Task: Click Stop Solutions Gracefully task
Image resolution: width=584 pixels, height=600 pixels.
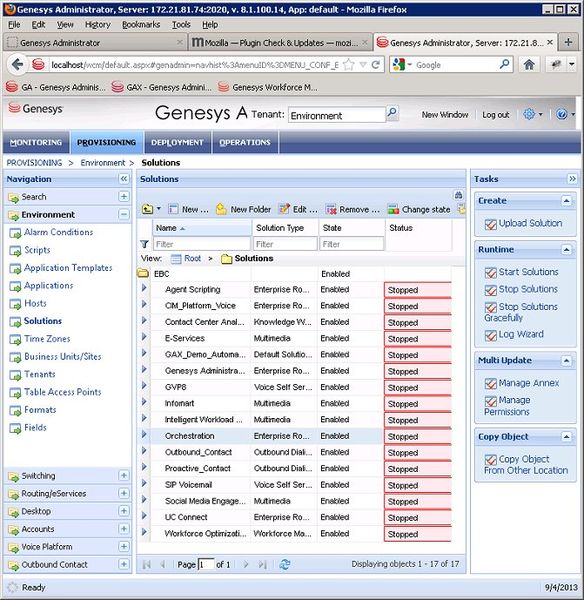Action: (x=521, y=312)
